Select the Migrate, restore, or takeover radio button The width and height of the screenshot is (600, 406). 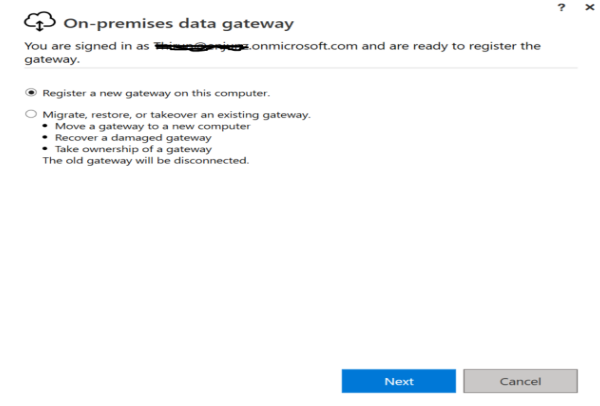point(31,114)
